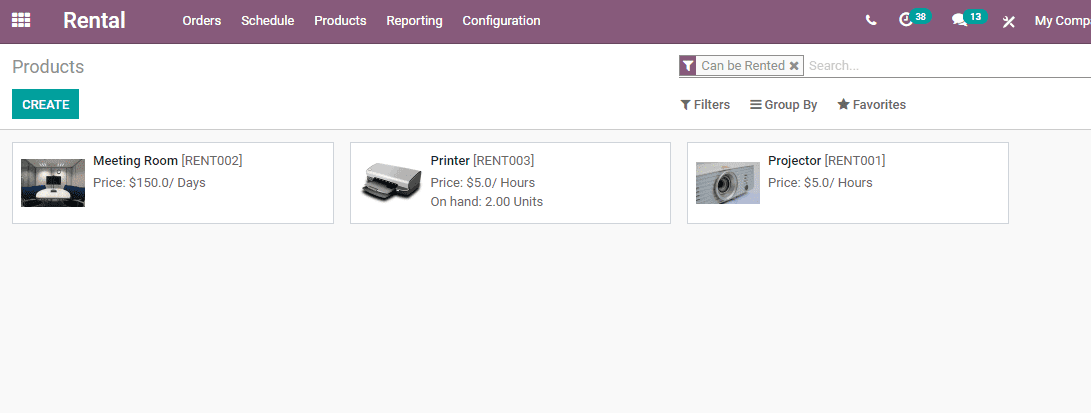The width and height of the screenshot is (1091, 413).
Task: Remove the 'Can be Rented' filter
Action: pyautogui.click(x=794, y=66)
